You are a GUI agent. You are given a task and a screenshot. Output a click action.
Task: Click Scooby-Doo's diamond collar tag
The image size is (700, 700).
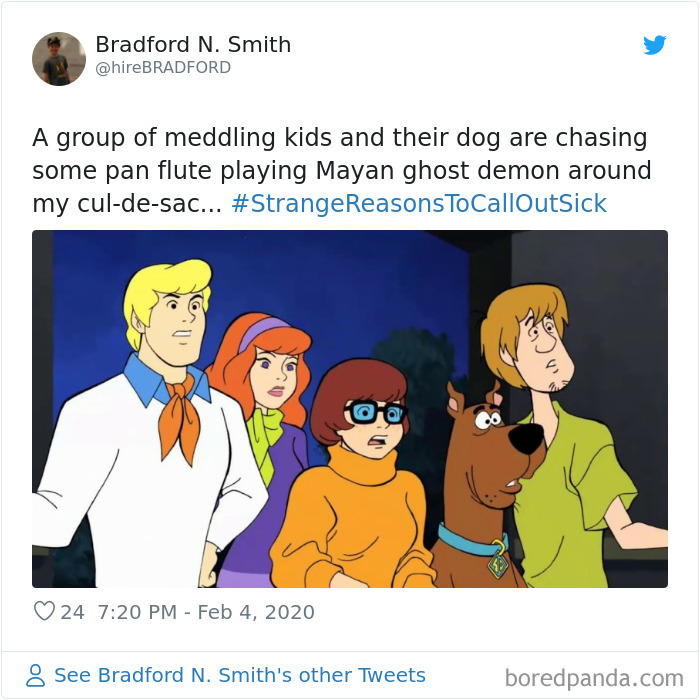(x=498, y=564)
